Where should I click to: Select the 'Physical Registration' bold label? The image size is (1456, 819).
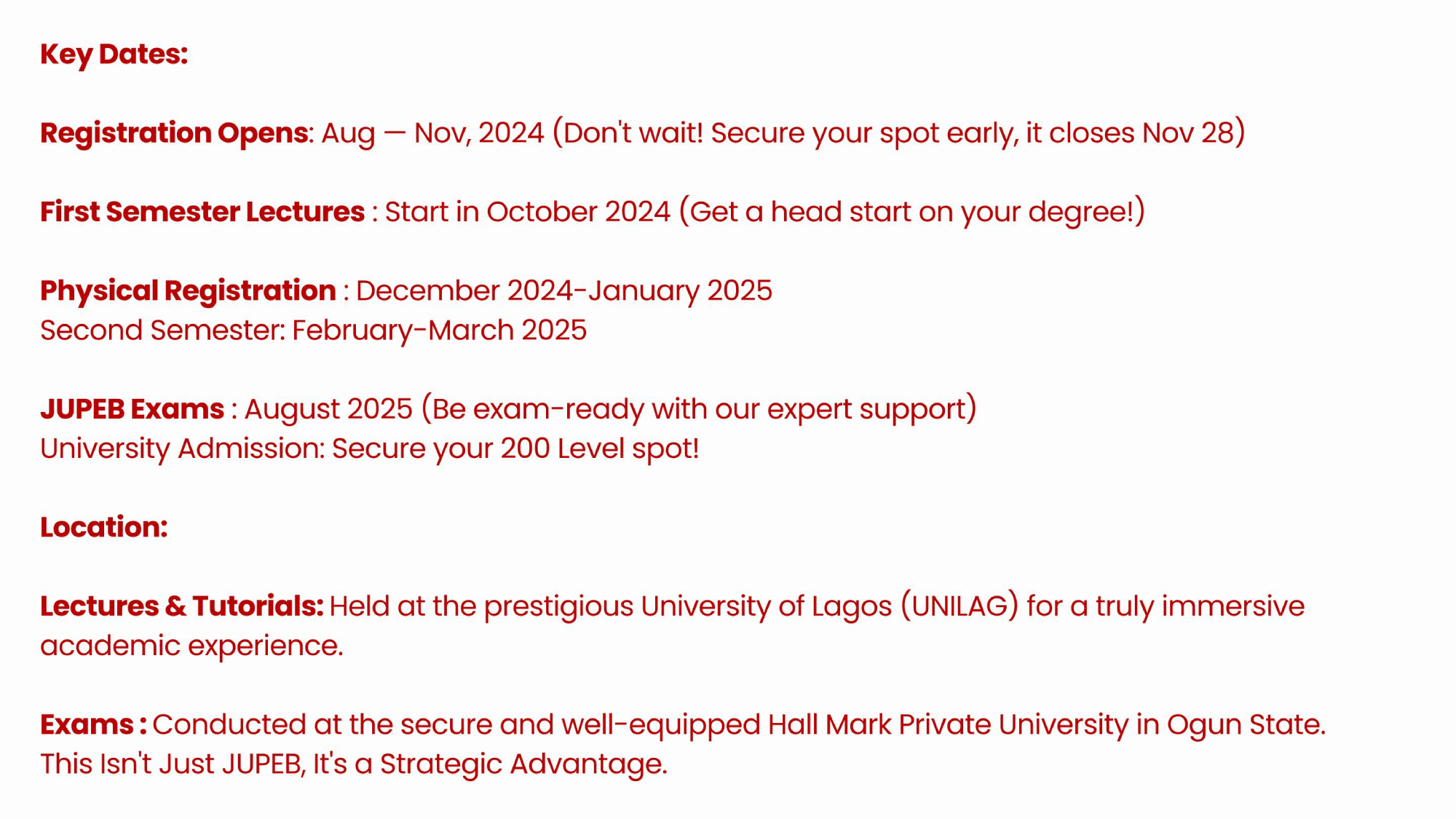coord(188,291)
